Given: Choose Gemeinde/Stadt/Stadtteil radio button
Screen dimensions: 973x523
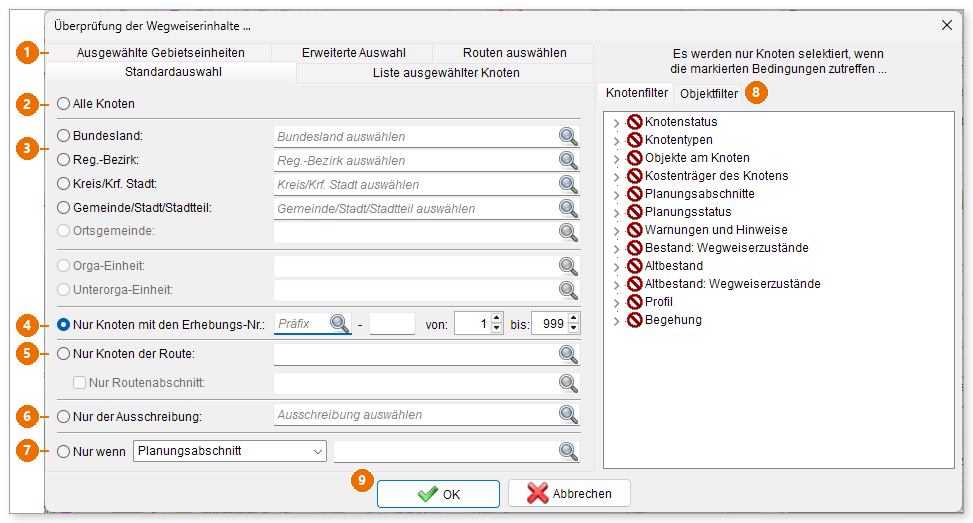Looking at the screenshot, I should coord(63,208).
